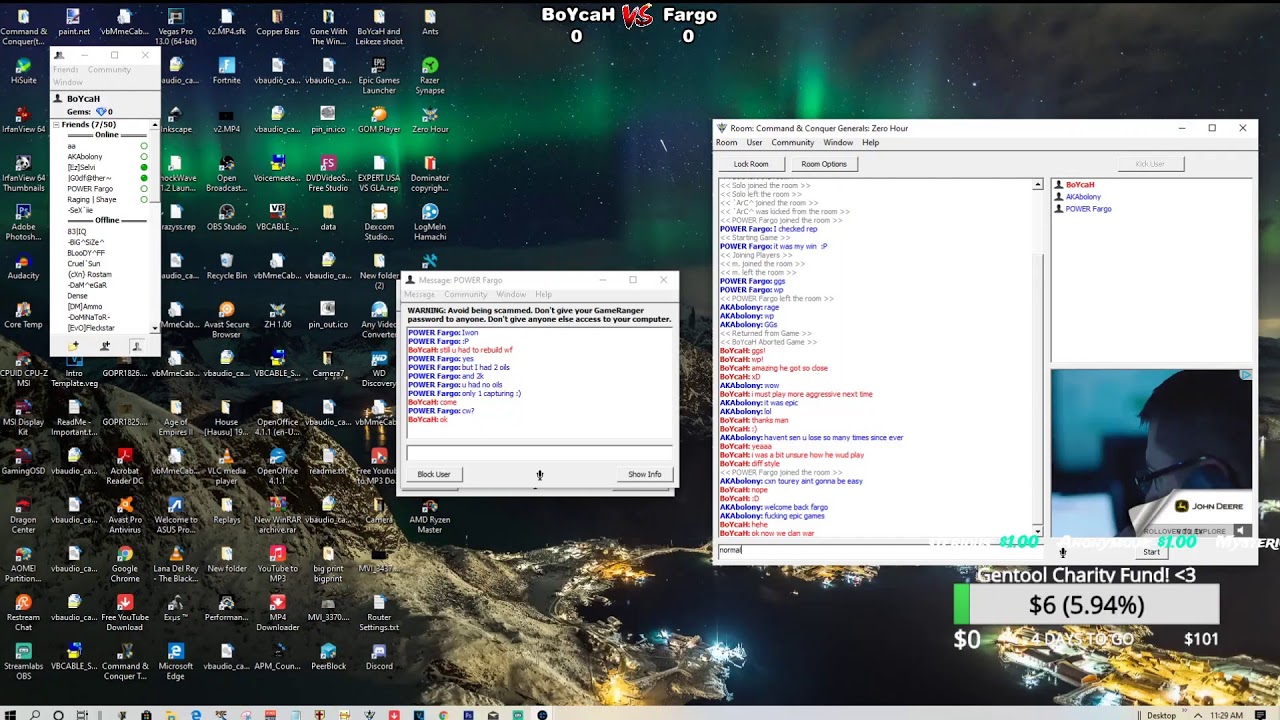Launch OBS Studio from the desktop
The image size is (1280, 720).
[x=226, y=217]
